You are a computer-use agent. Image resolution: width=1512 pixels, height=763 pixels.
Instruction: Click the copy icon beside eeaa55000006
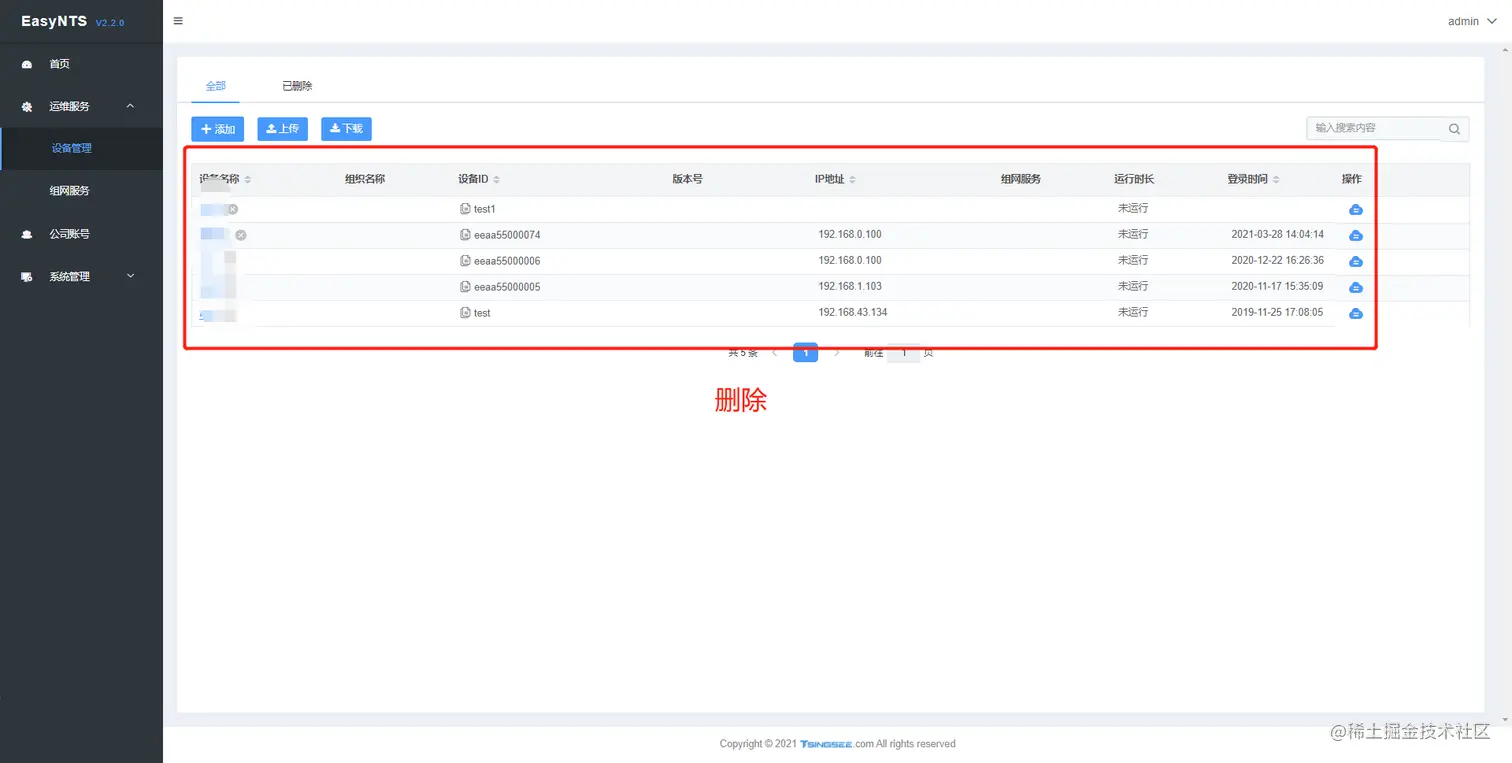pos(465,261)
